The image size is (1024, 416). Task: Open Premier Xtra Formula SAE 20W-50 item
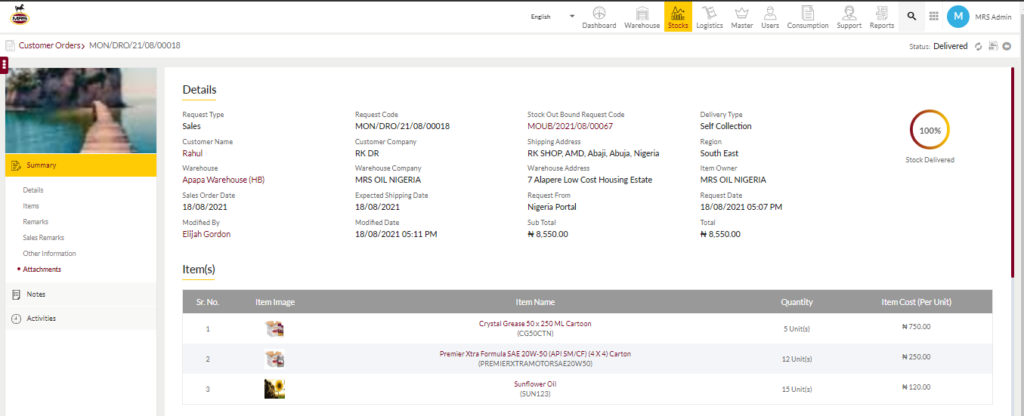click(x=535, y=354)
